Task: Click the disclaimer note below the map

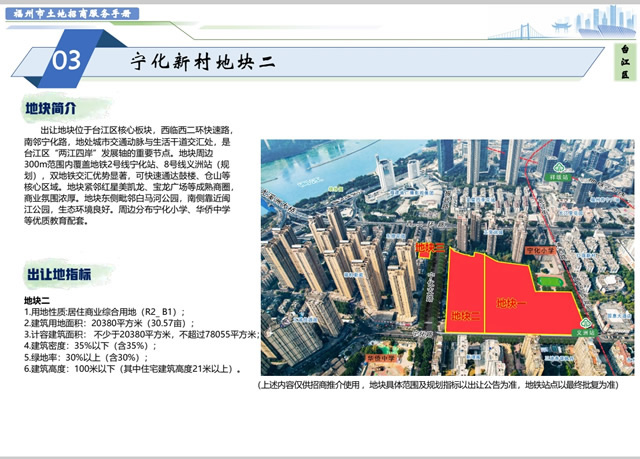Action: click(438, 385)
